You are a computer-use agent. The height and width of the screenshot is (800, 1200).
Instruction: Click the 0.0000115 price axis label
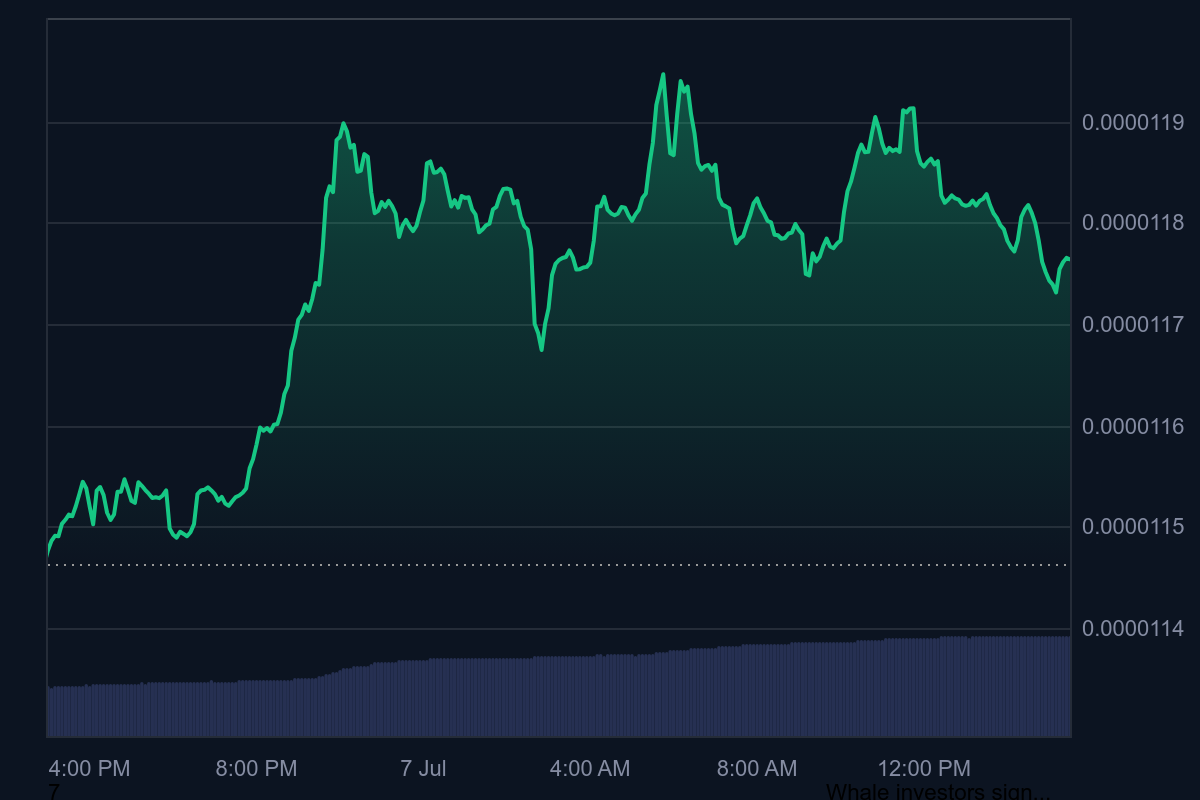[1133, 526]
